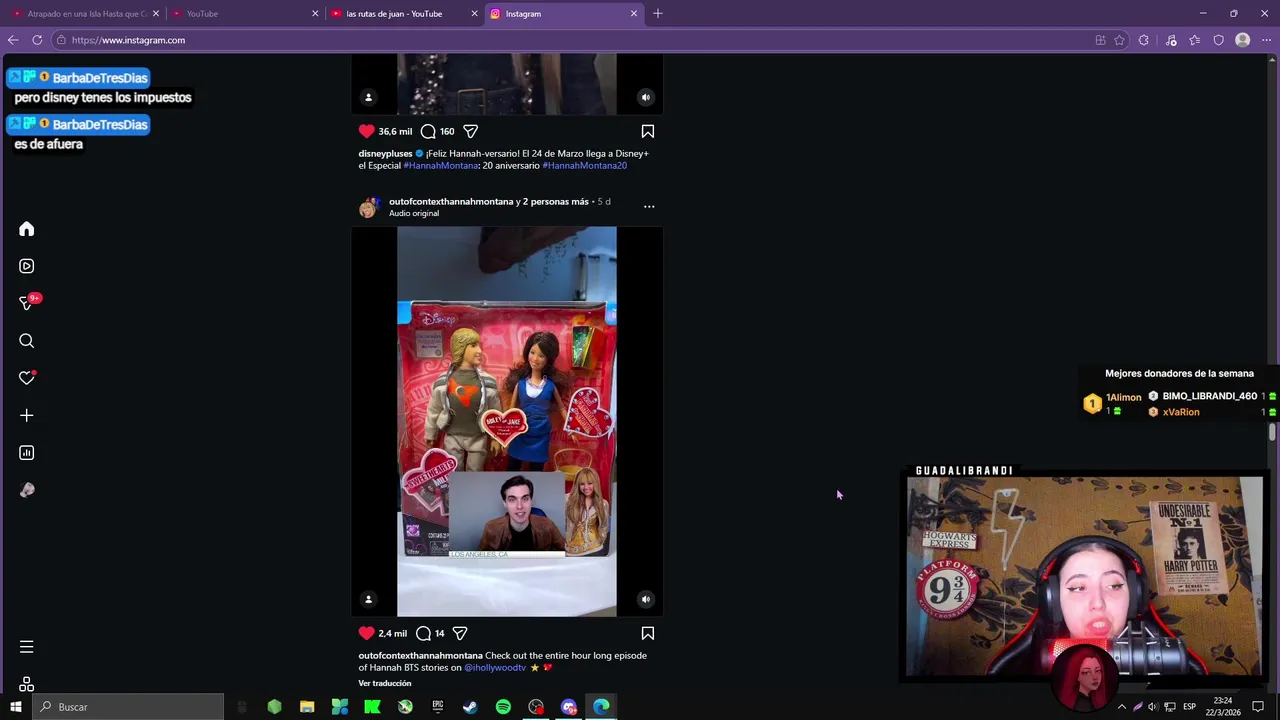Select the Instagram browser tab
1280x720 pixels.
pyautogui.click(x=563, y=14)
